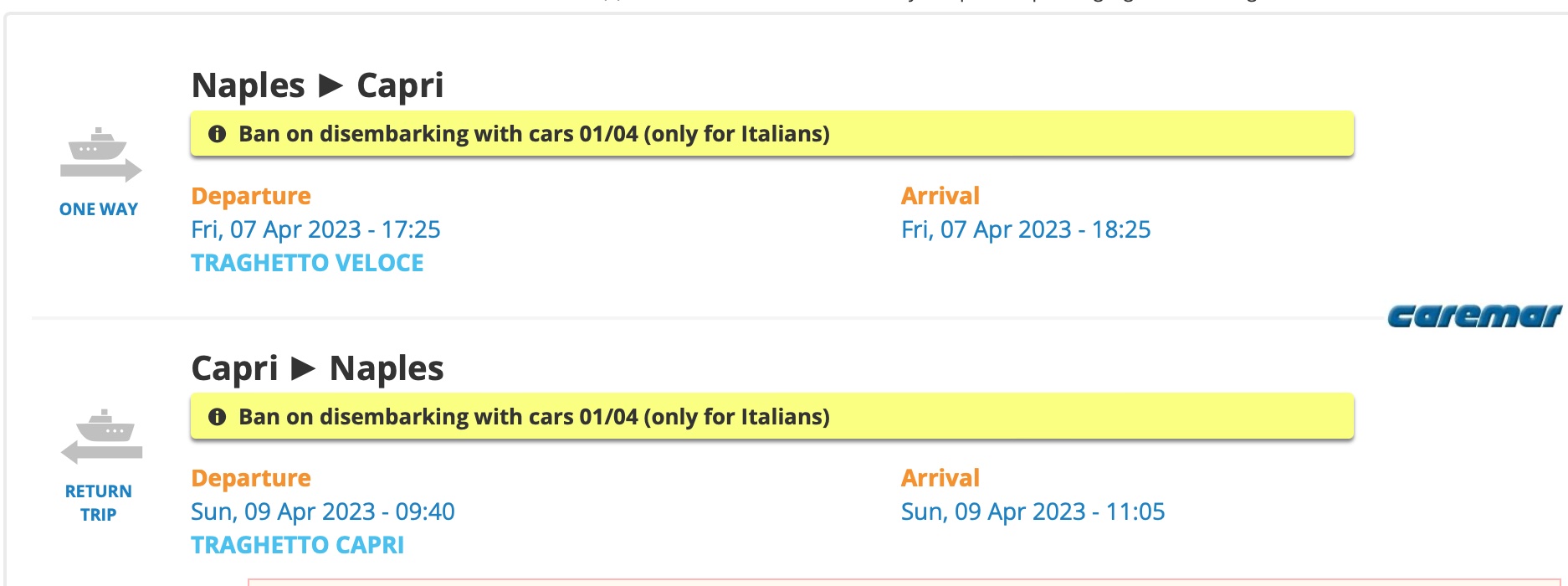Click the return trip ferry icon
This screenshot has height=586, width=1568.
101,436
